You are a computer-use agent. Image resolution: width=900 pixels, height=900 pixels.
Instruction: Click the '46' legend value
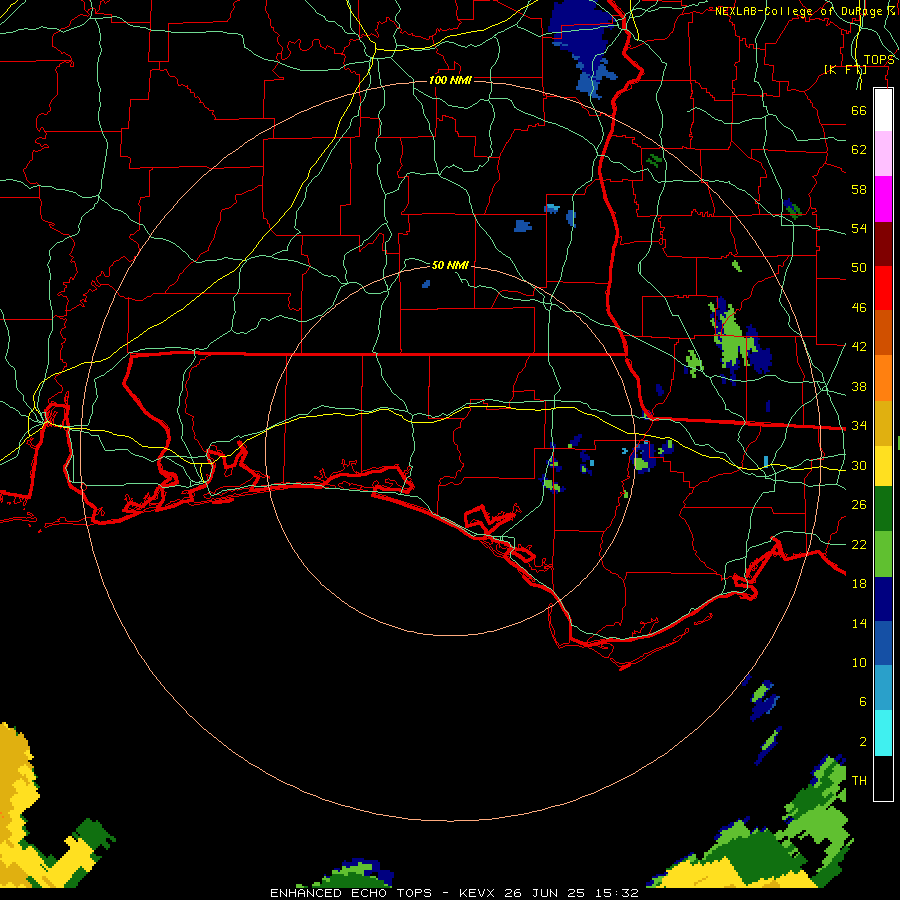[859, 308]
